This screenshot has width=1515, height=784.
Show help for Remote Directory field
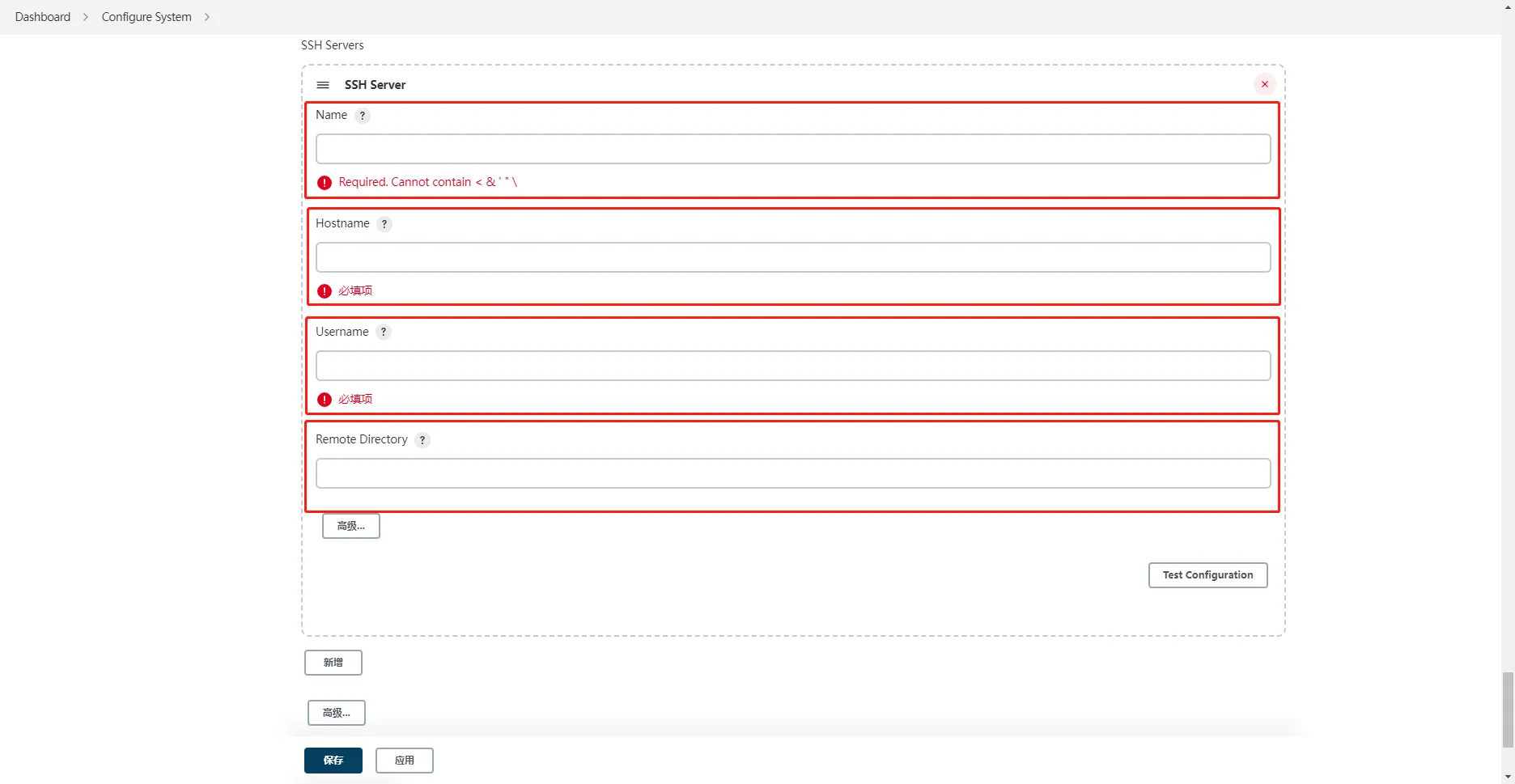422,440
